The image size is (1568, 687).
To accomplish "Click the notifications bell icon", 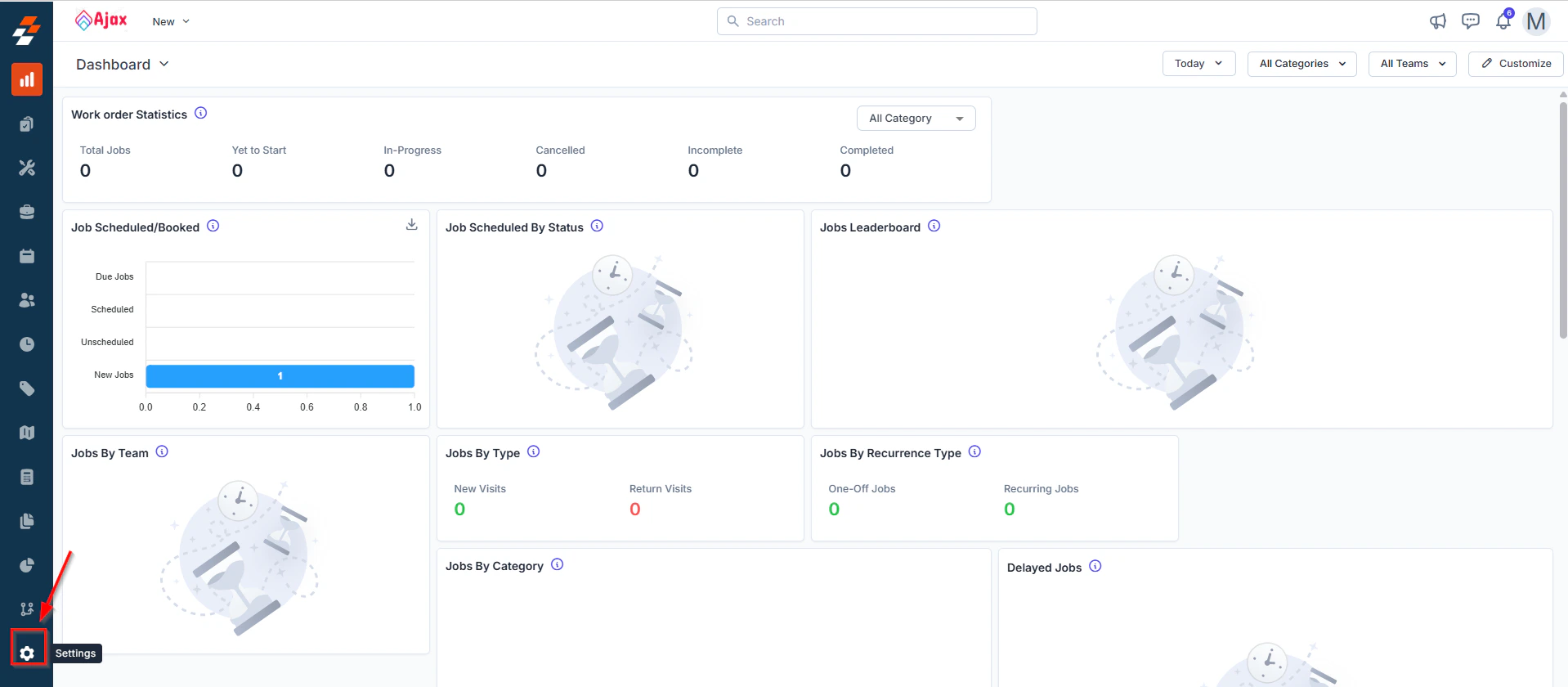I will pyautogui.click(x=1503, y=21).
